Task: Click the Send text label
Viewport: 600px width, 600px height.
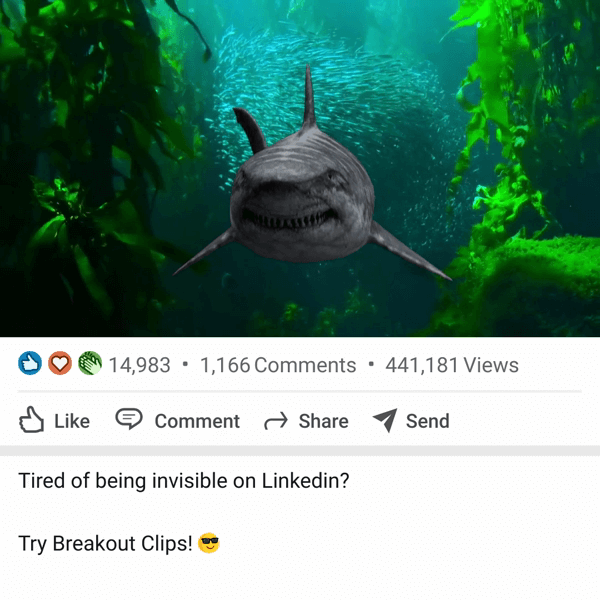Action: 427,421
